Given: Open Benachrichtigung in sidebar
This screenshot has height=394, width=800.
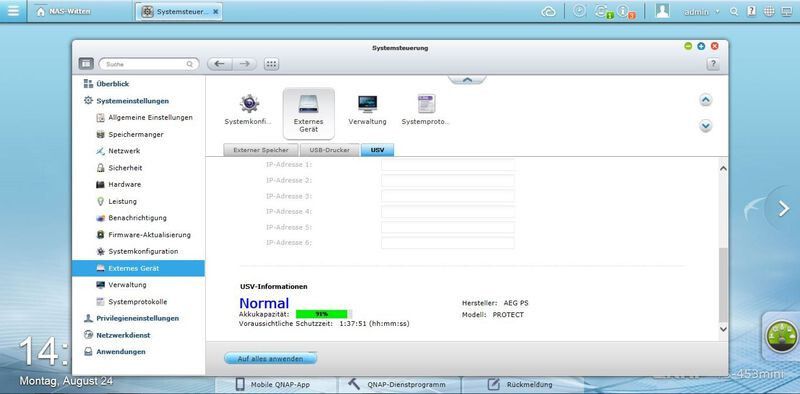Looking at the screenshot, I should (138, 218).
